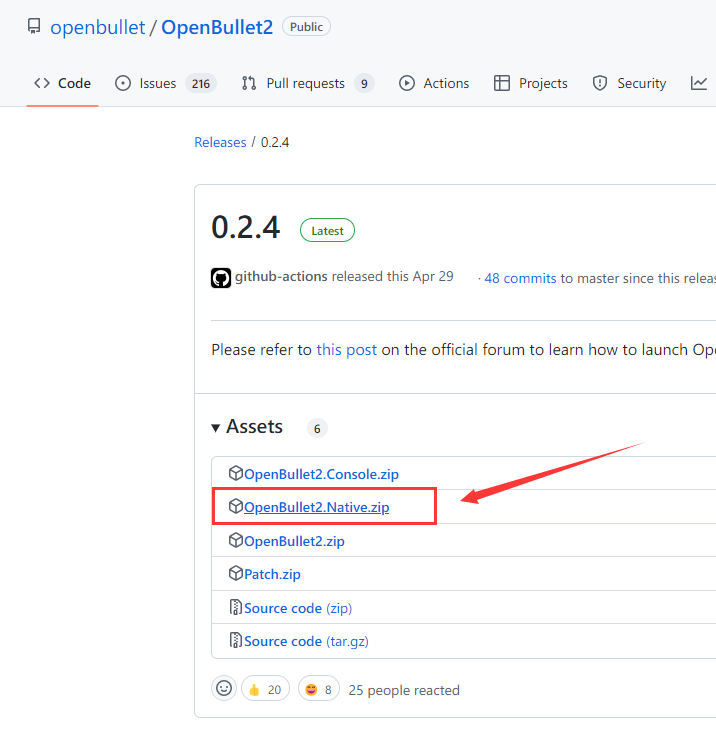Open the 48 commits link
Image resolution: width=716 pixels, height=744 pixels.
pyautogui.click(x=520, y=278)
